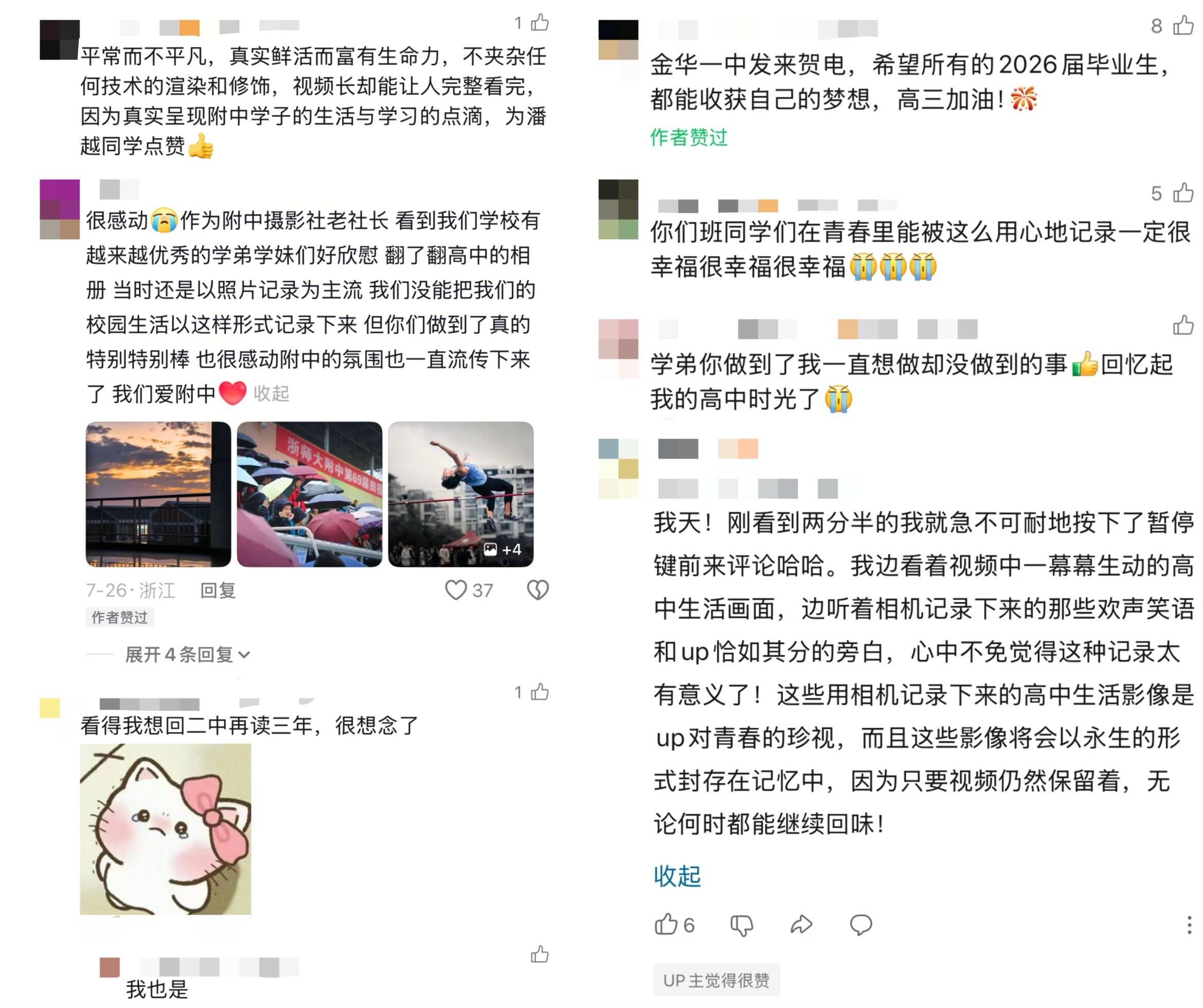Share the long comment via arrow icon
1203x1008 pixels.
coord(801,924)
